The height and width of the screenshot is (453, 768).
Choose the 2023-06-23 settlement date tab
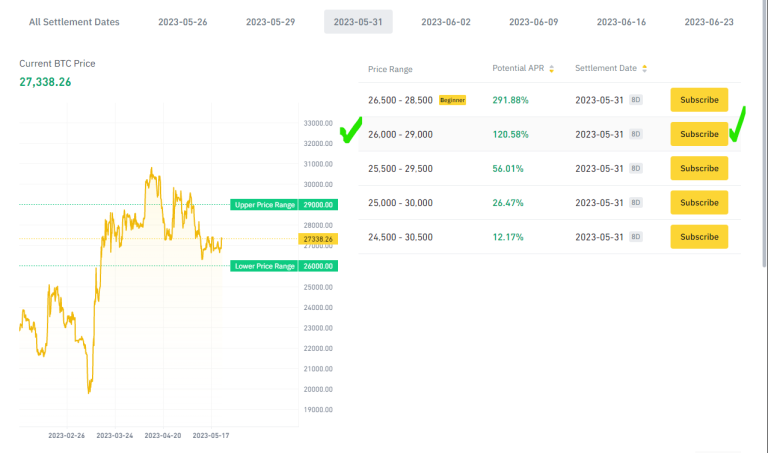pyautogui.click(x=709, y=21)
